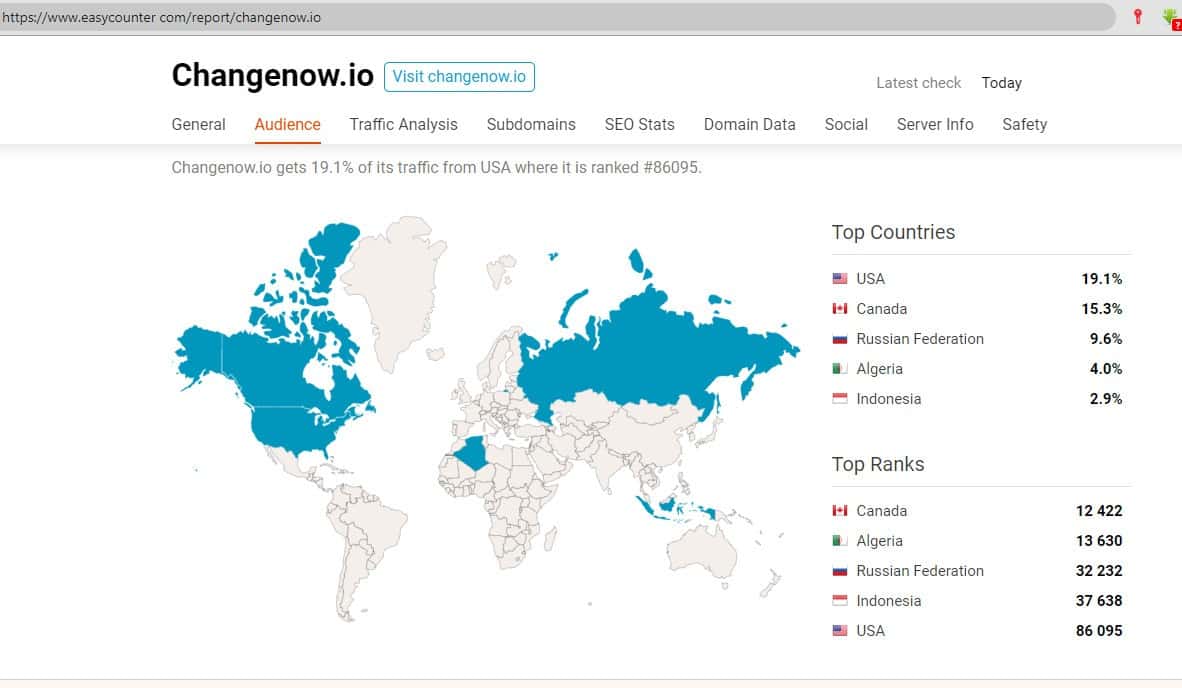Click the red key extension icon
This screenshot has width=1182, height=688.
point(1137,16)
